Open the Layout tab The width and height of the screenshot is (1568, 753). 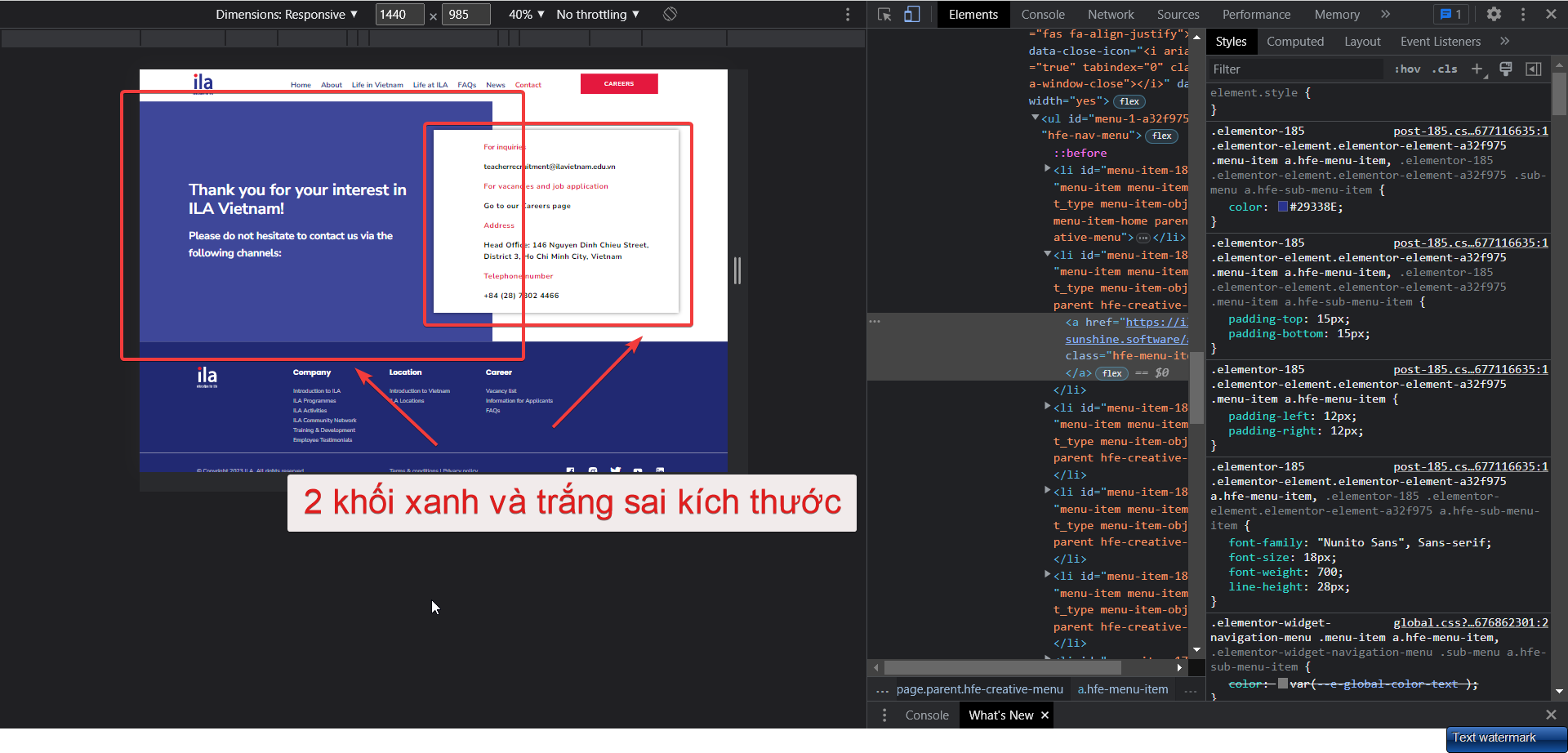pos(1362,42)
